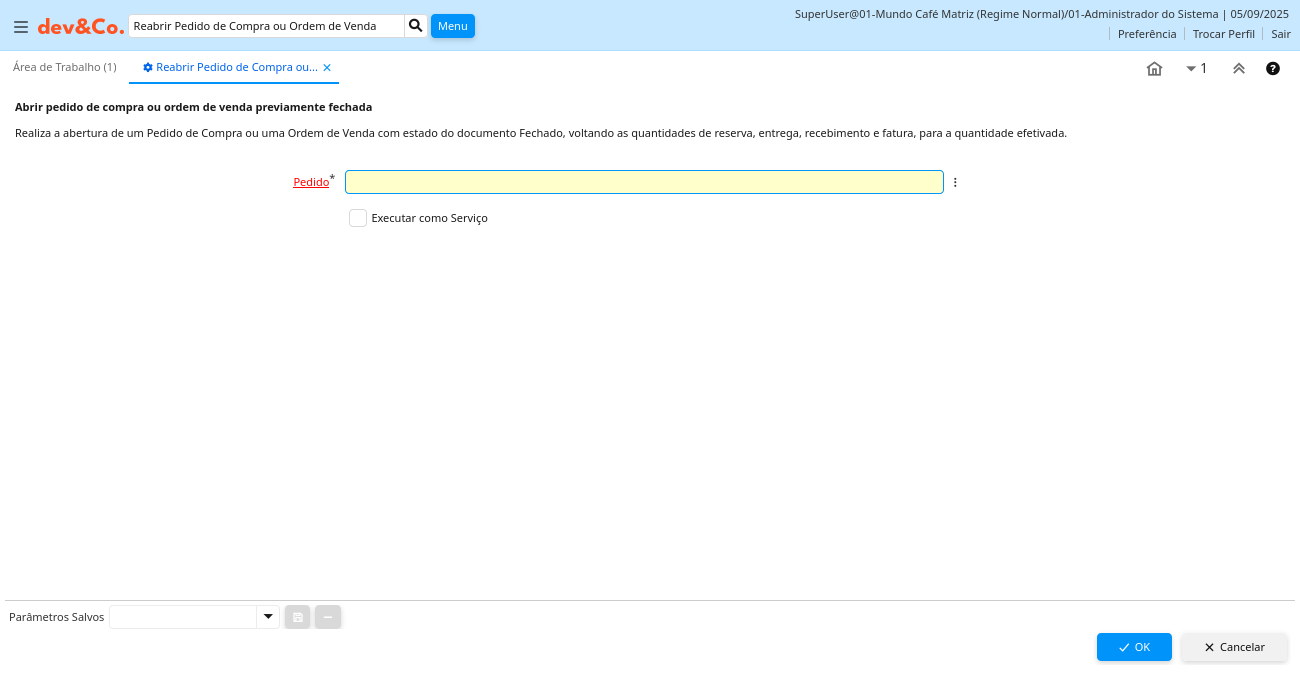
Task: Open the hamburger main menu
Action: pyautogui.click(x=20, y=27)
